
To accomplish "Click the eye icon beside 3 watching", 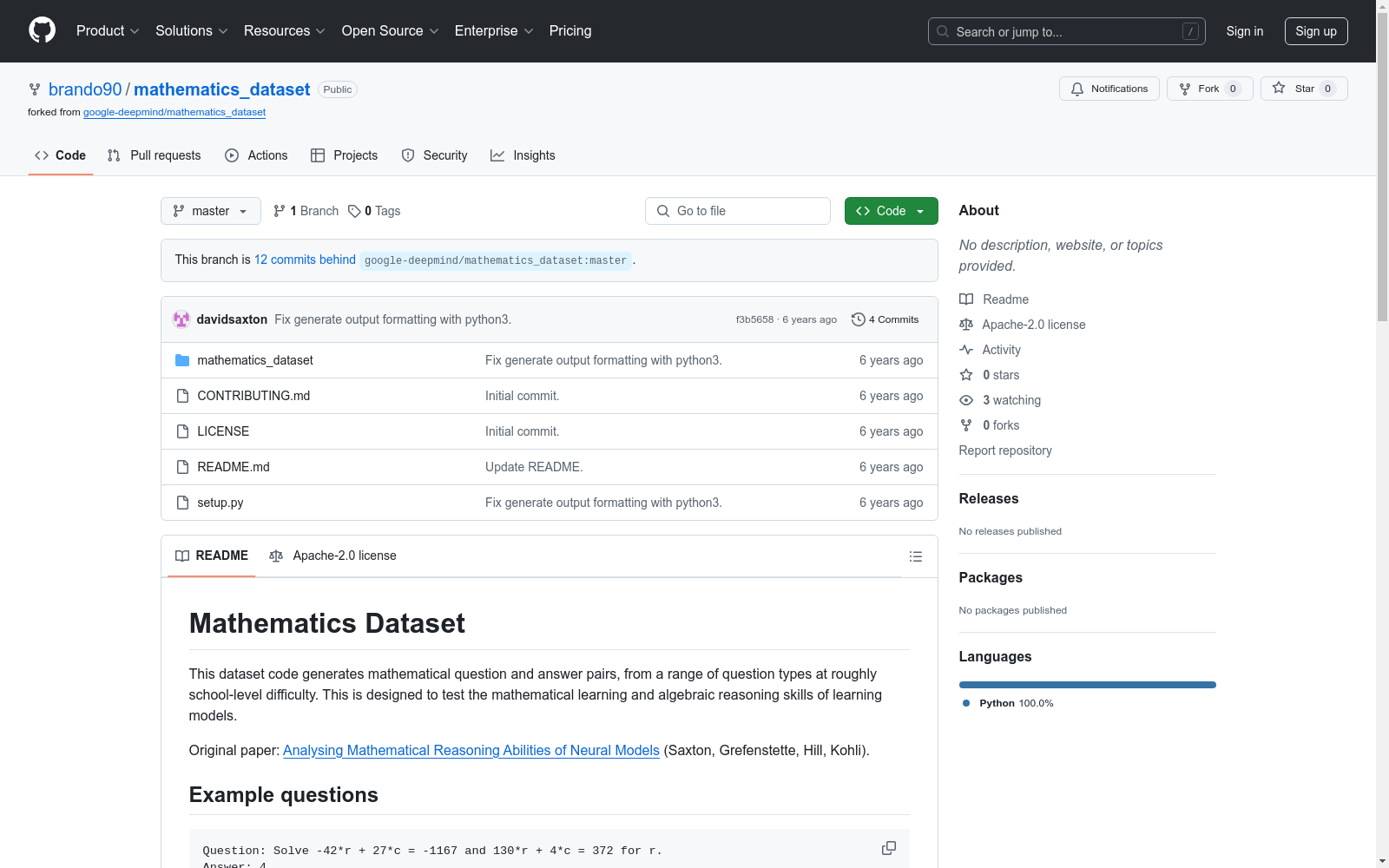I will [x=966, y=400].
